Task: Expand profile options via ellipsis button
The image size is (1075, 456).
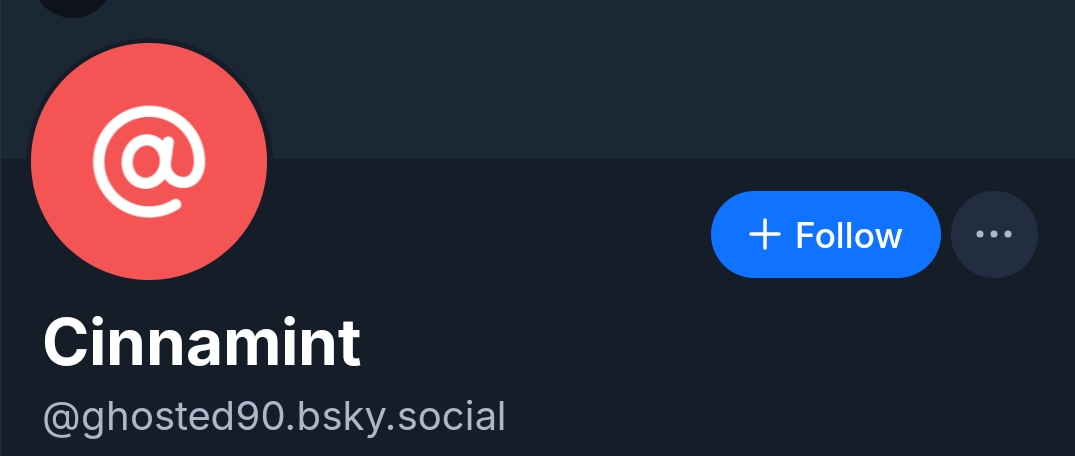Action: coord(994,235)
